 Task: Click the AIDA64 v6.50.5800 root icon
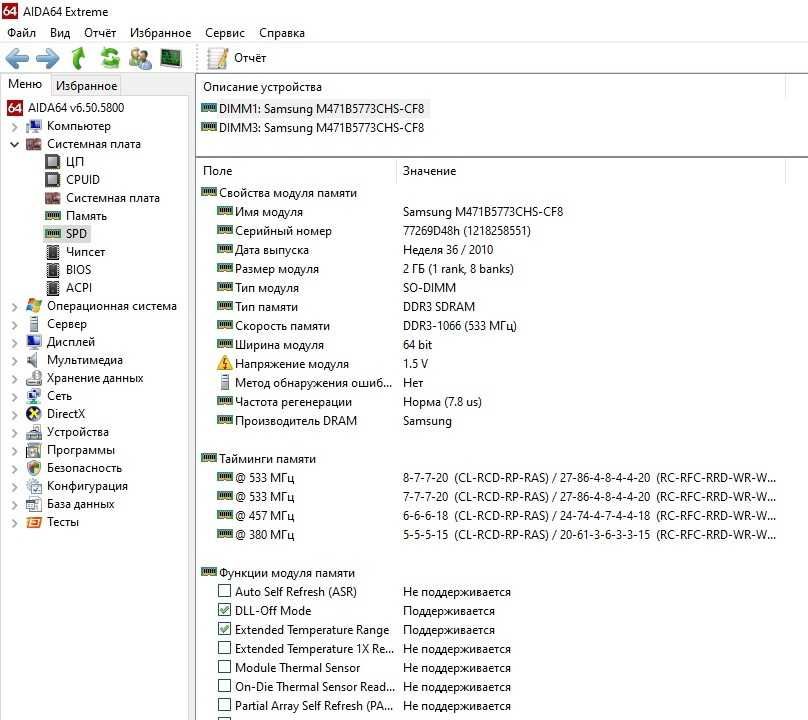14,108
